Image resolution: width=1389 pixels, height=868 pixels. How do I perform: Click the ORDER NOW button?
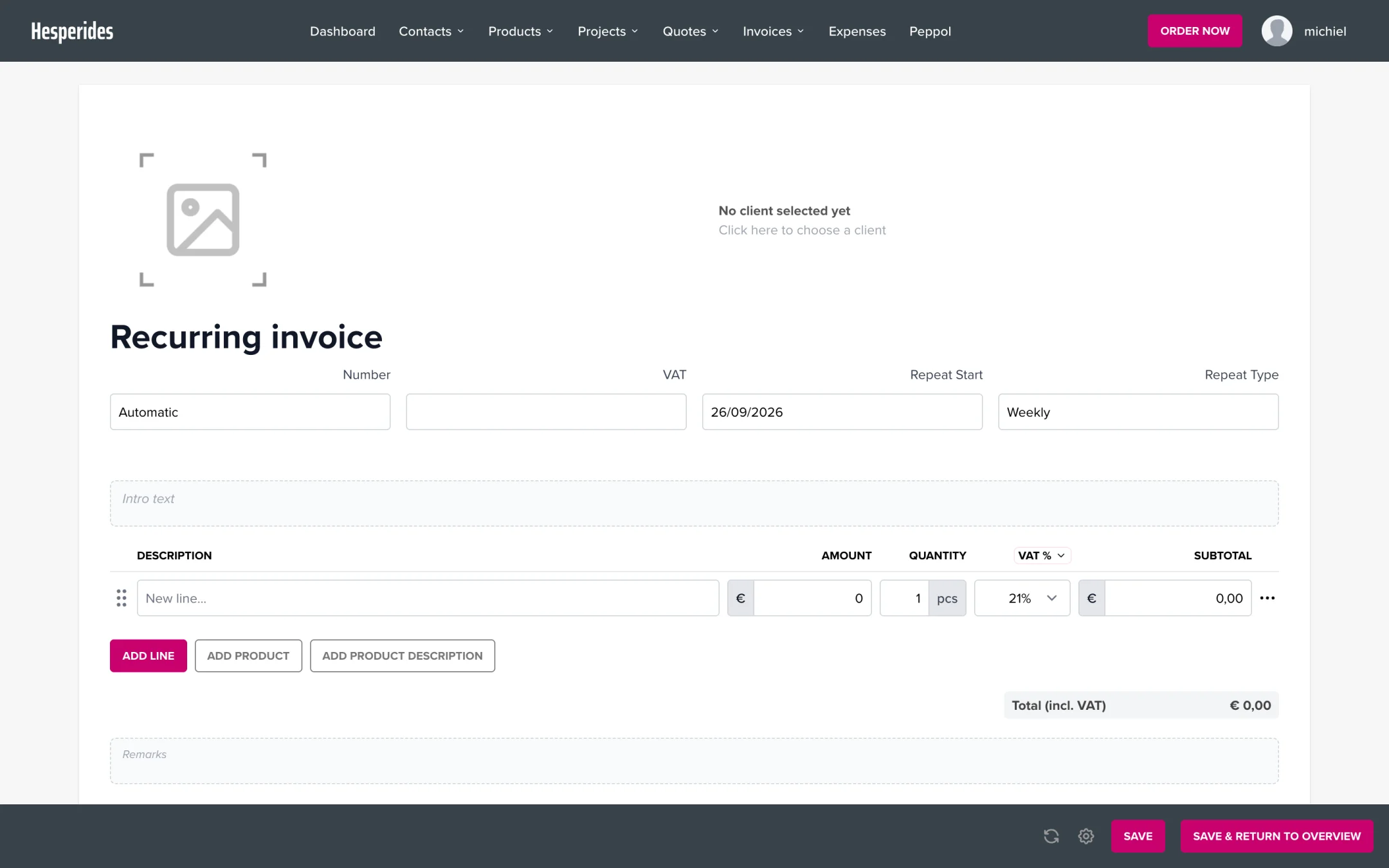point(1195,31)
